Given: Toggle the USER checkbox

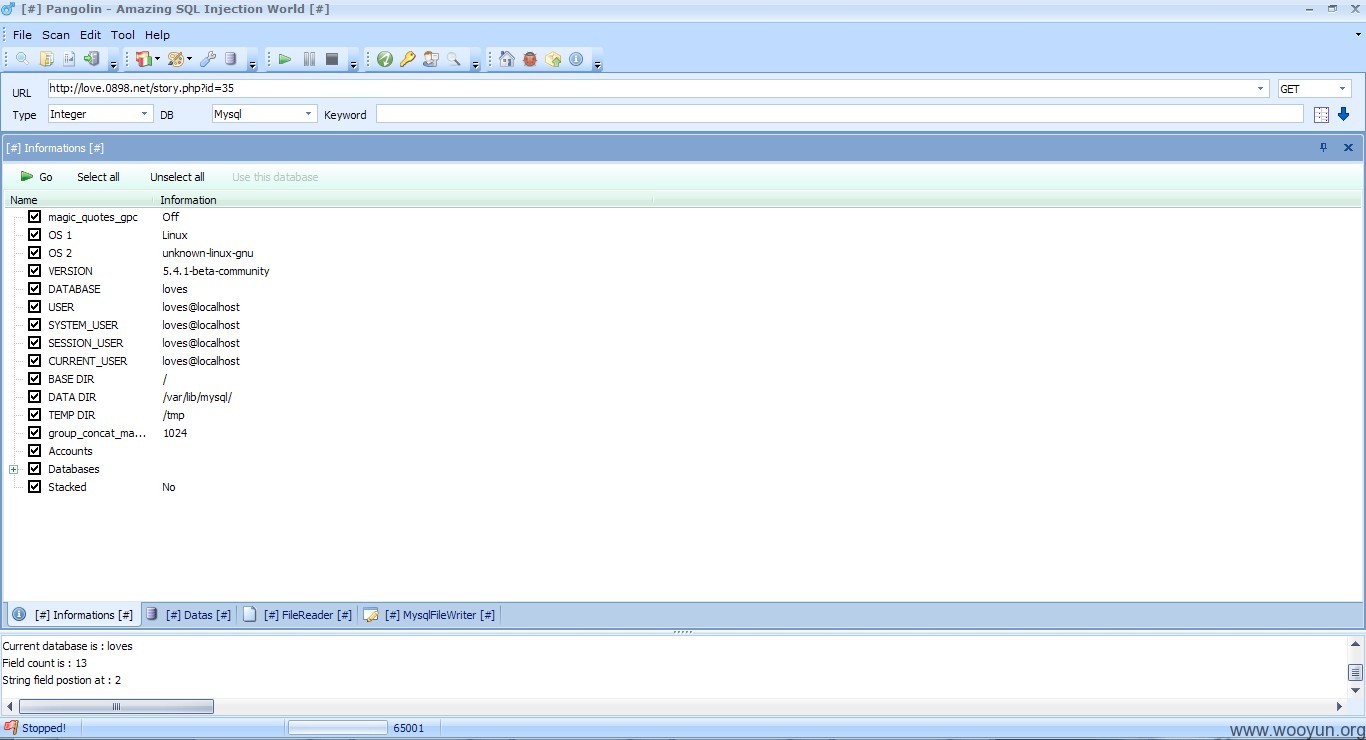Looking at the screenshot, I should tap(35, 307).
